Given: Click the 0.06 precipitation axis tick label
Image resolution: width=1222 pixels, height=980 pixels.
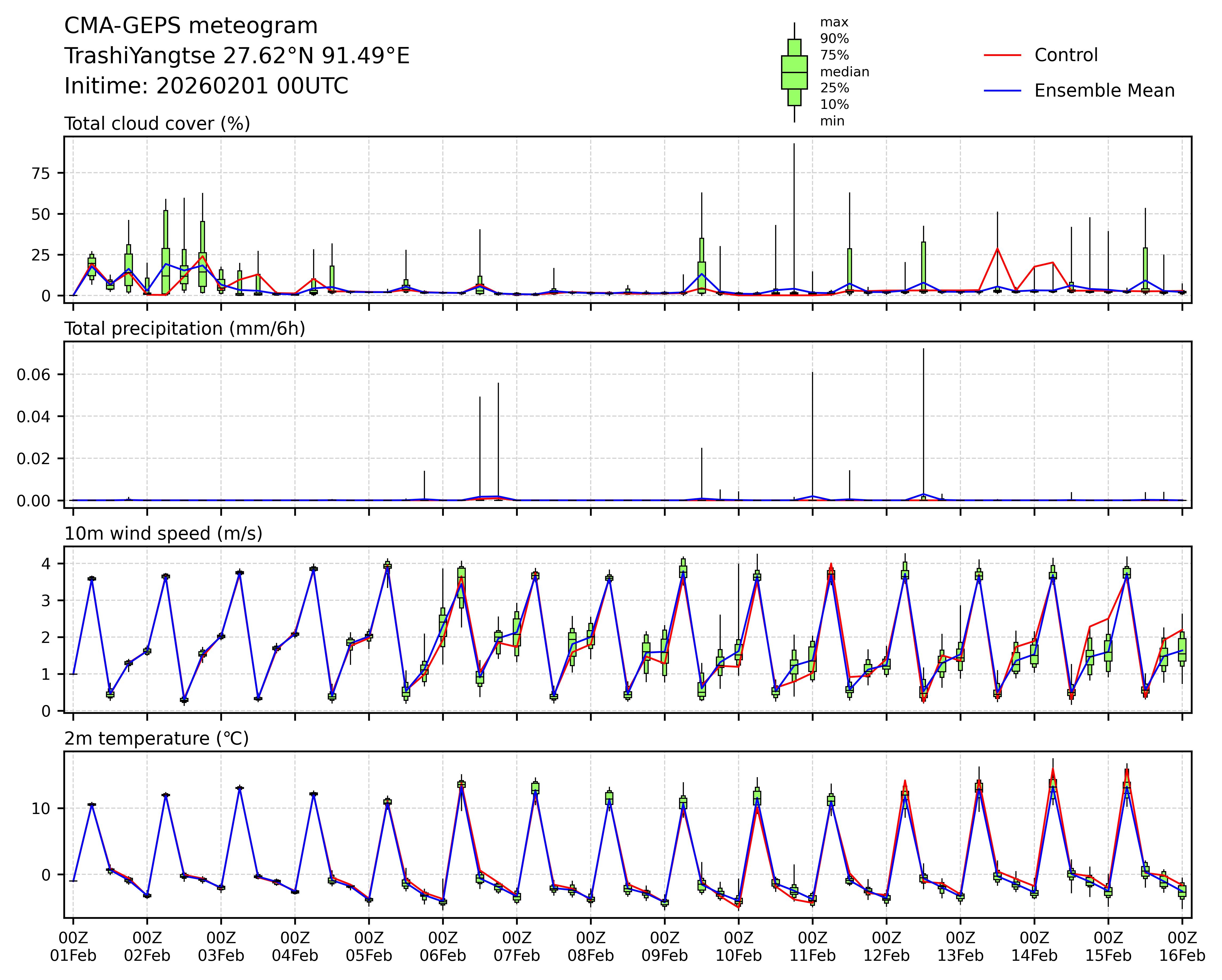Looking at the screenshot, I should point(33,375).
